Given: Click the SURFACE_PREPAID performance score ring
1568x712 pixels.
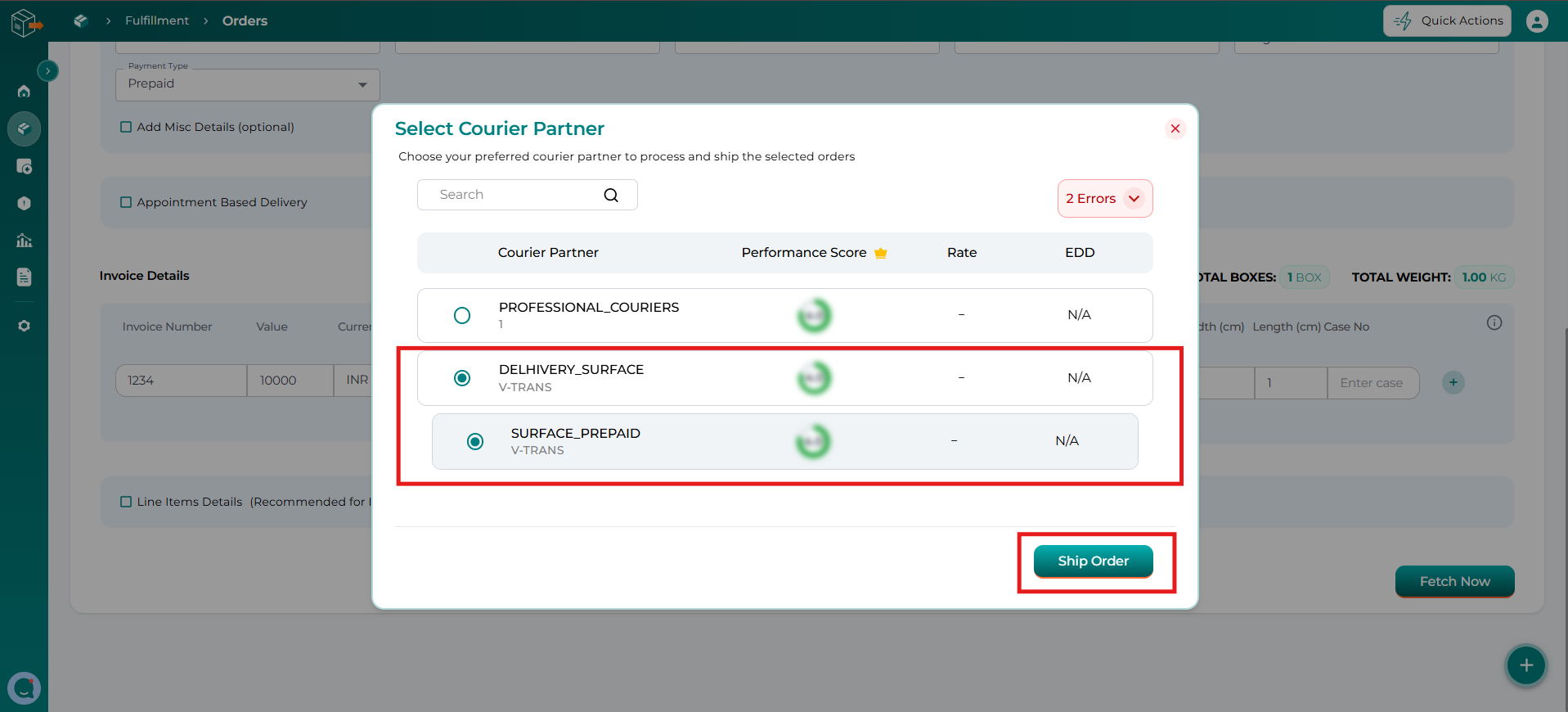Looking at the screenshot, I should (x=813, y=442).
